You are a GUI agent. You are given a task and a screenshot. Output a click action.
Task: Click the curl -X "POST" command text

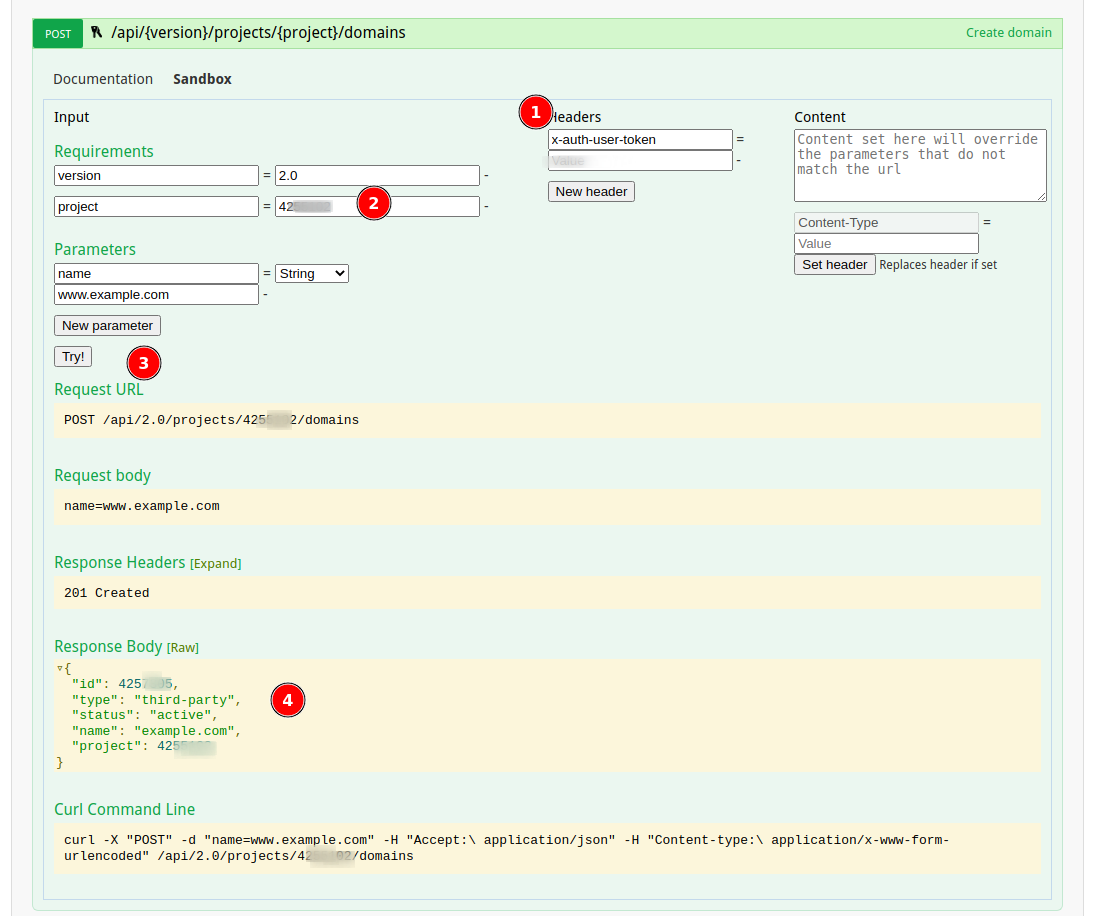(x=507, y=848)
